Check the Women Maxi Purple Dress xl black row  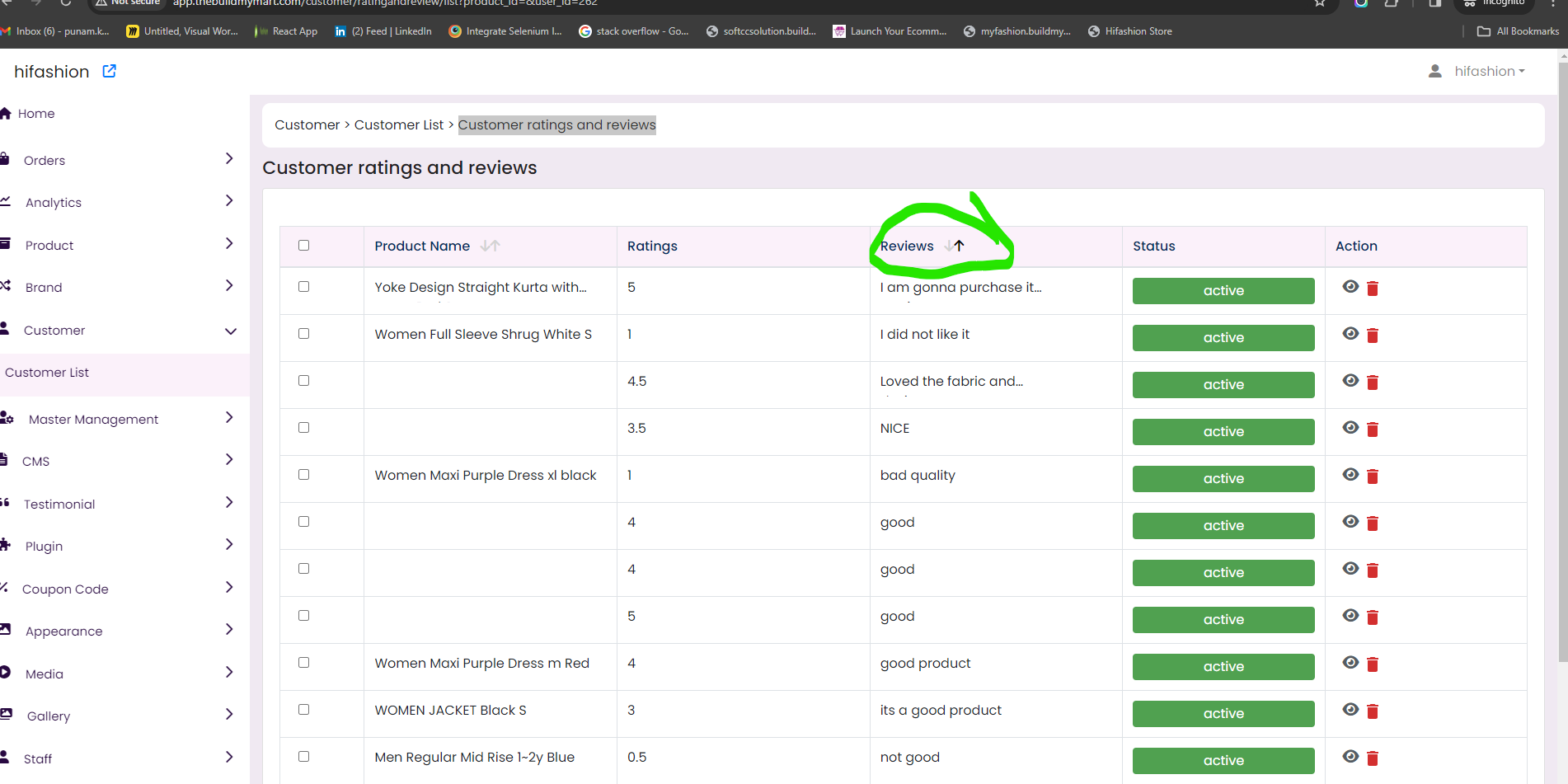[x=303, y=474]
